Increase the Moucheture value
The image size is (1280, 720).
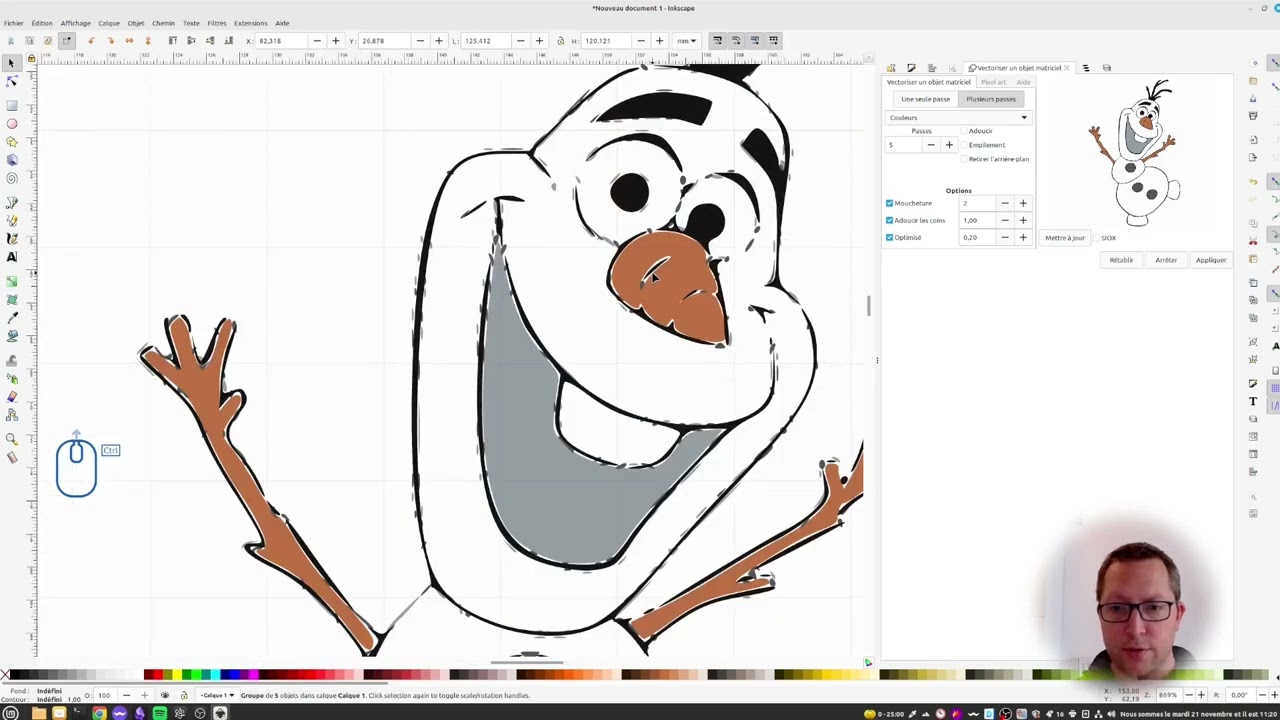point(1023,203)
